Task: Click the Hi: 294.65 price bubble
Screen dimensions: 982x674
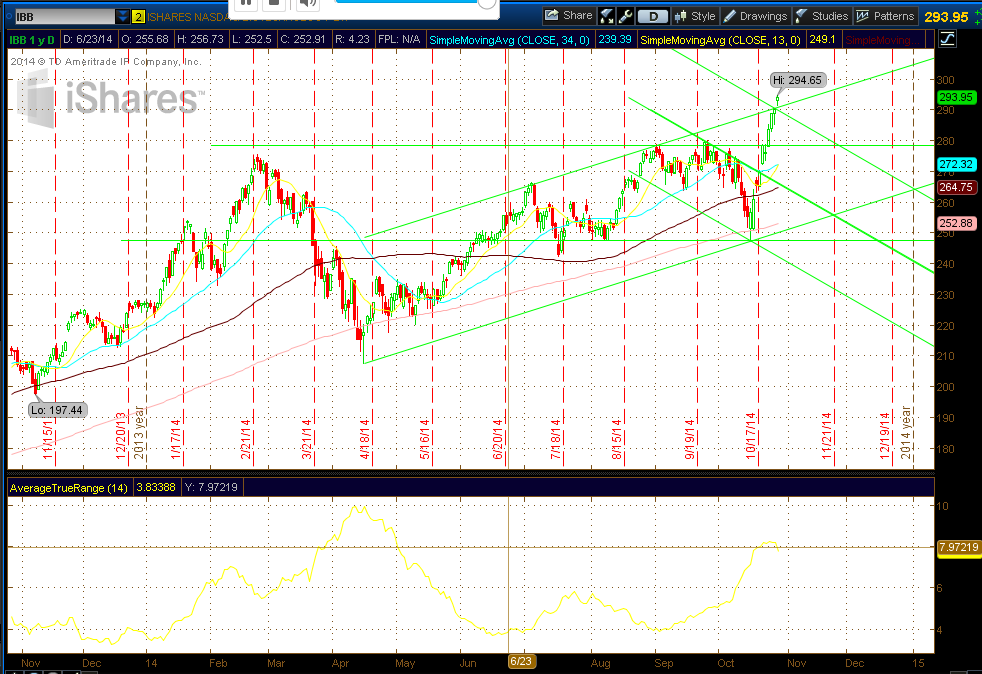Action: (x=797, y=80)
